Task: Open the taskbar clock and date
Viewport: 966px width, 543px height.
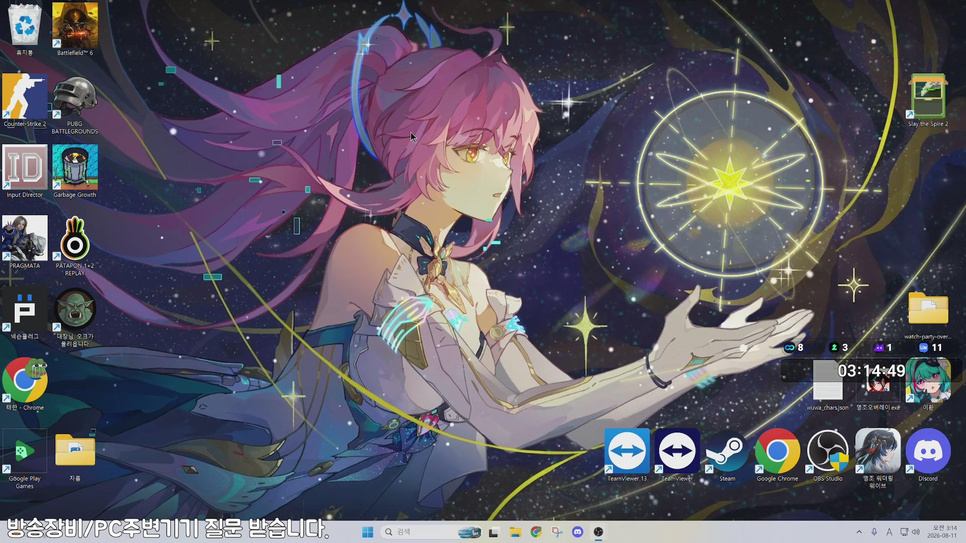Action: [944, 532]
